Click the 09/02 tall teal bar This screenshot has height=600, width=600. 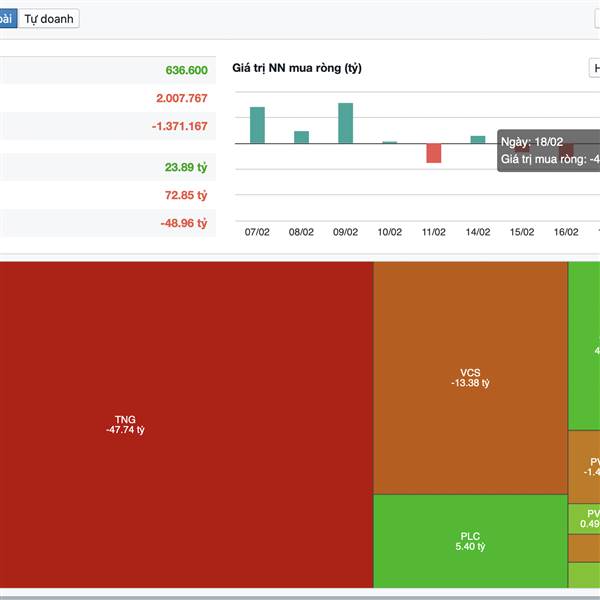coord(346,123)
